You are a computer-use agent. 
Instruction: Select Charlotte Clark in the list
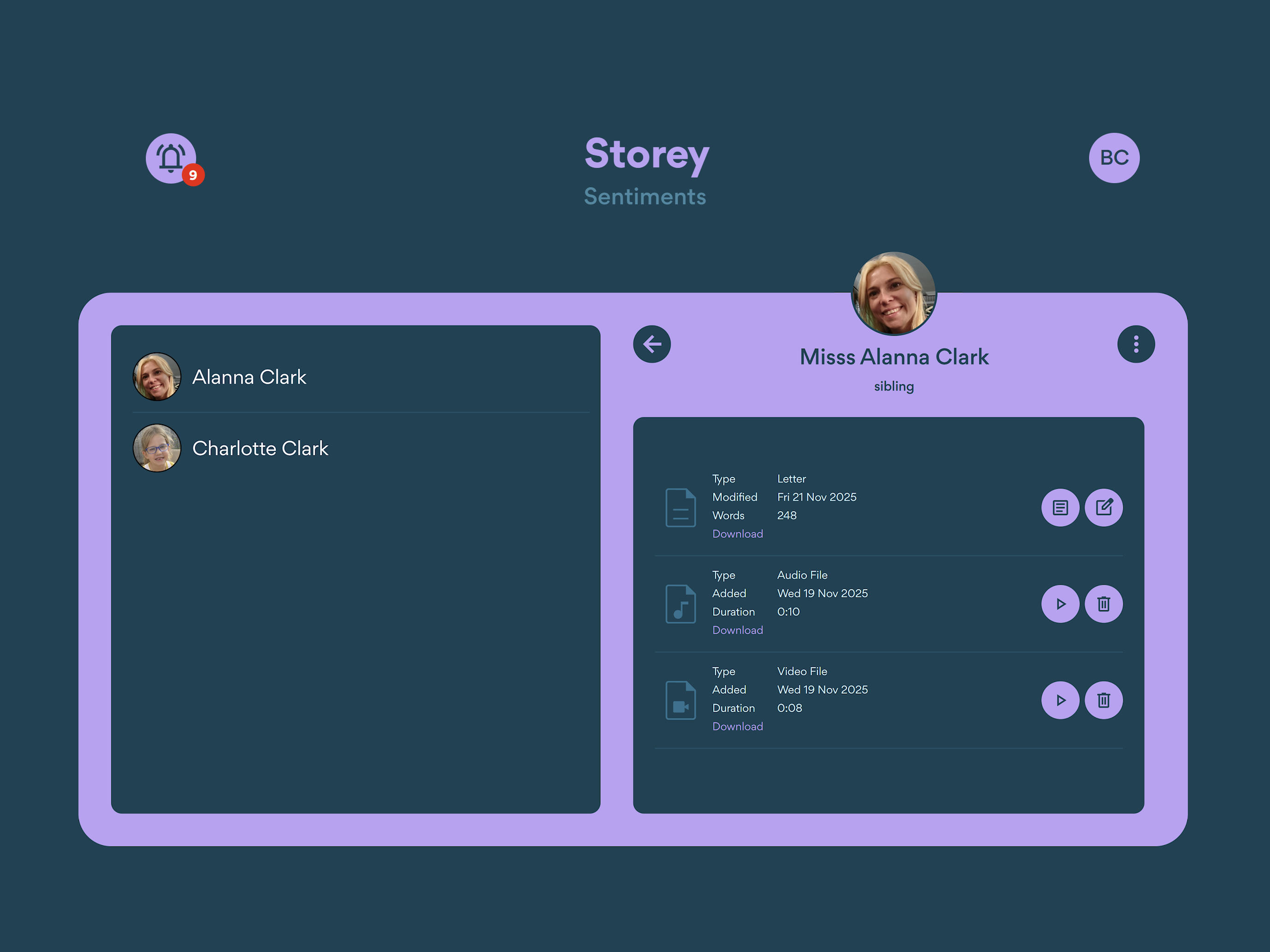(360, 448)
